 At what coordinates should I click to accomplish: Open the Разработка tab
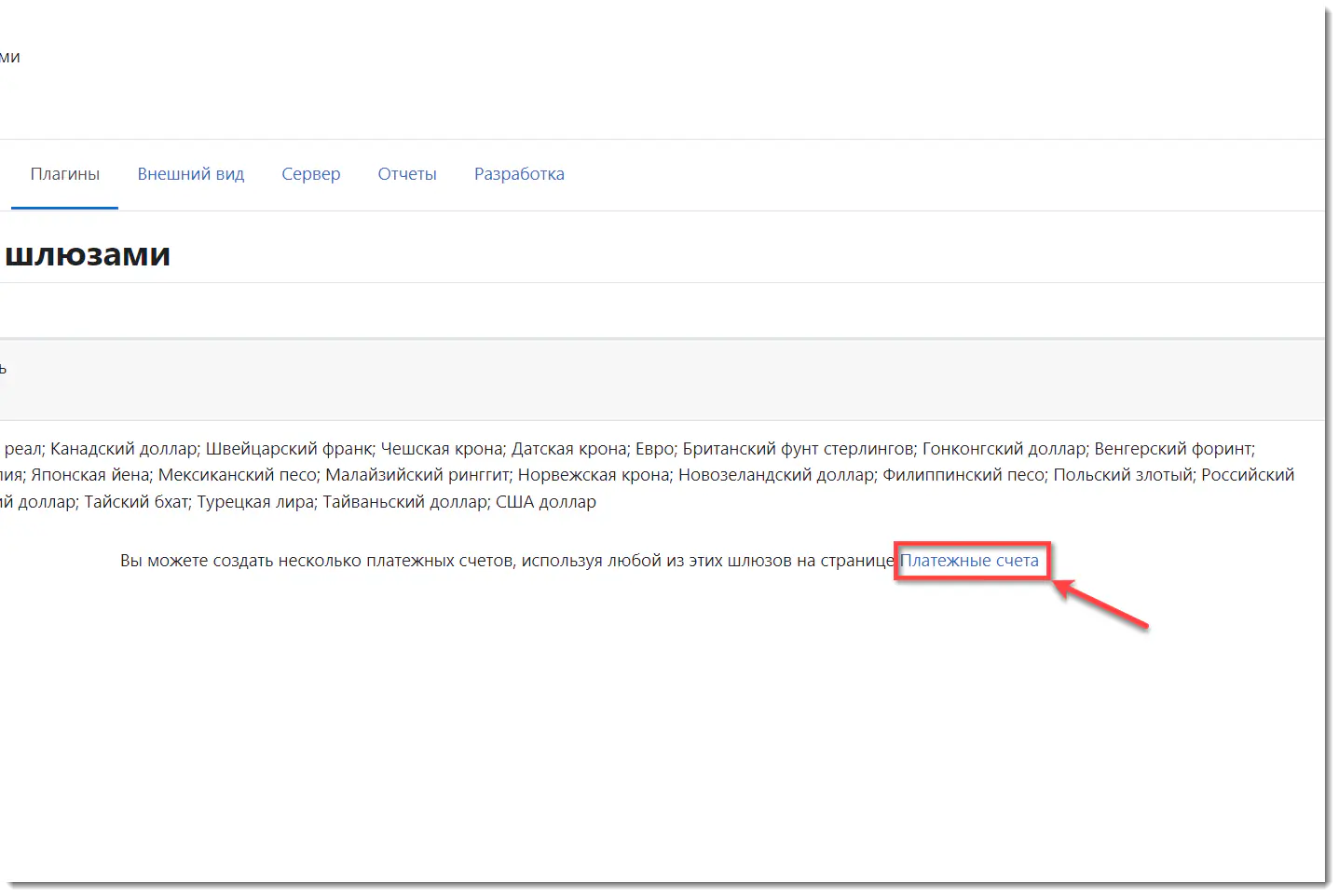point(519,174)
